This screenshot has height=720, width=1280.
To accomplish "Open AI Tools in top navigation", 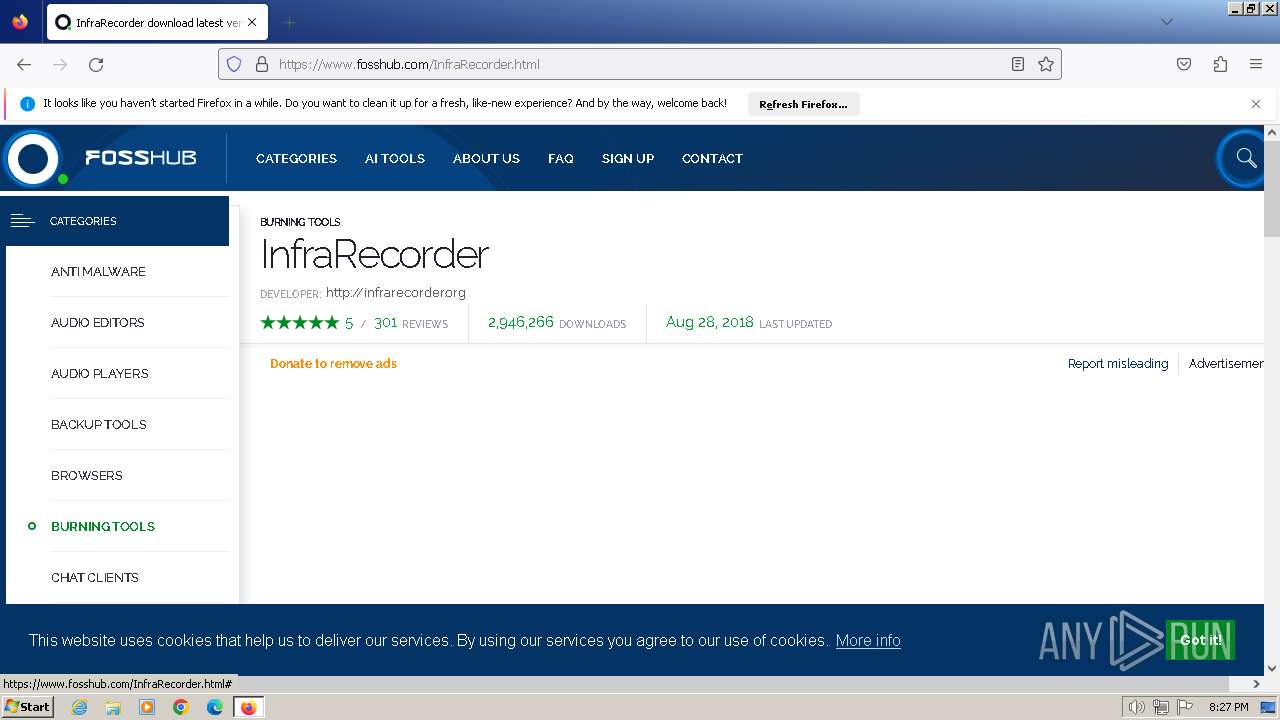I will [x=395, y=158].
